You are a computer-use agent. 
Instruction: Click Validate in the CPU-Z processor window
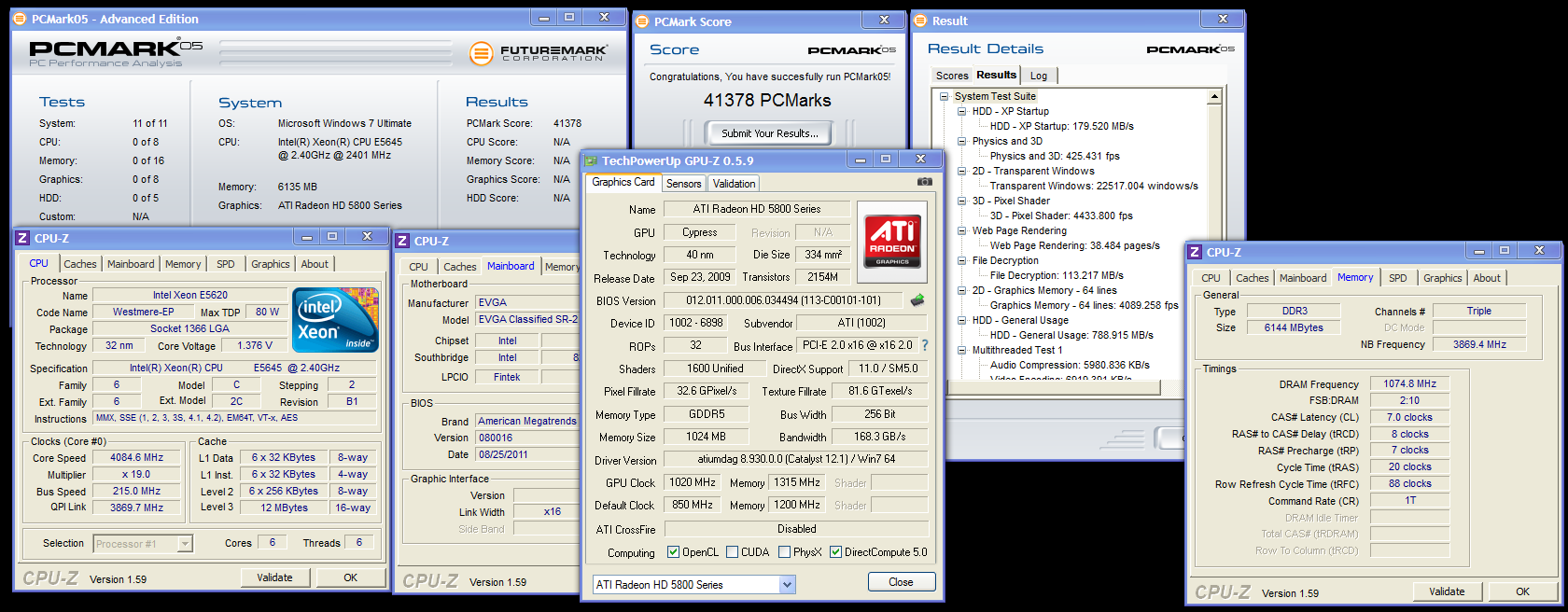pos(274,577)
